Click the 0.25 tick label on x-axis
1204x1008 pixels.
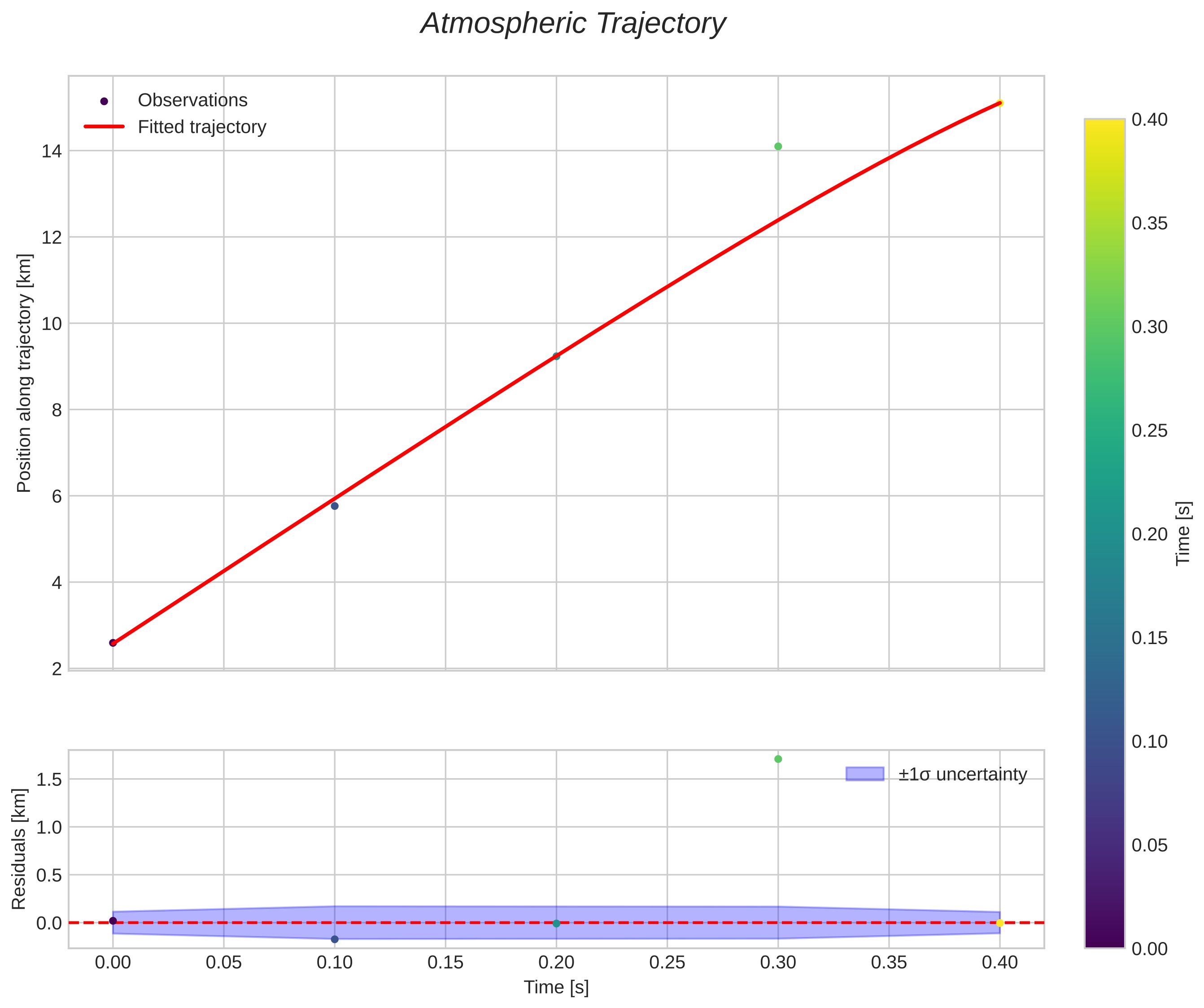pos(667,963)
